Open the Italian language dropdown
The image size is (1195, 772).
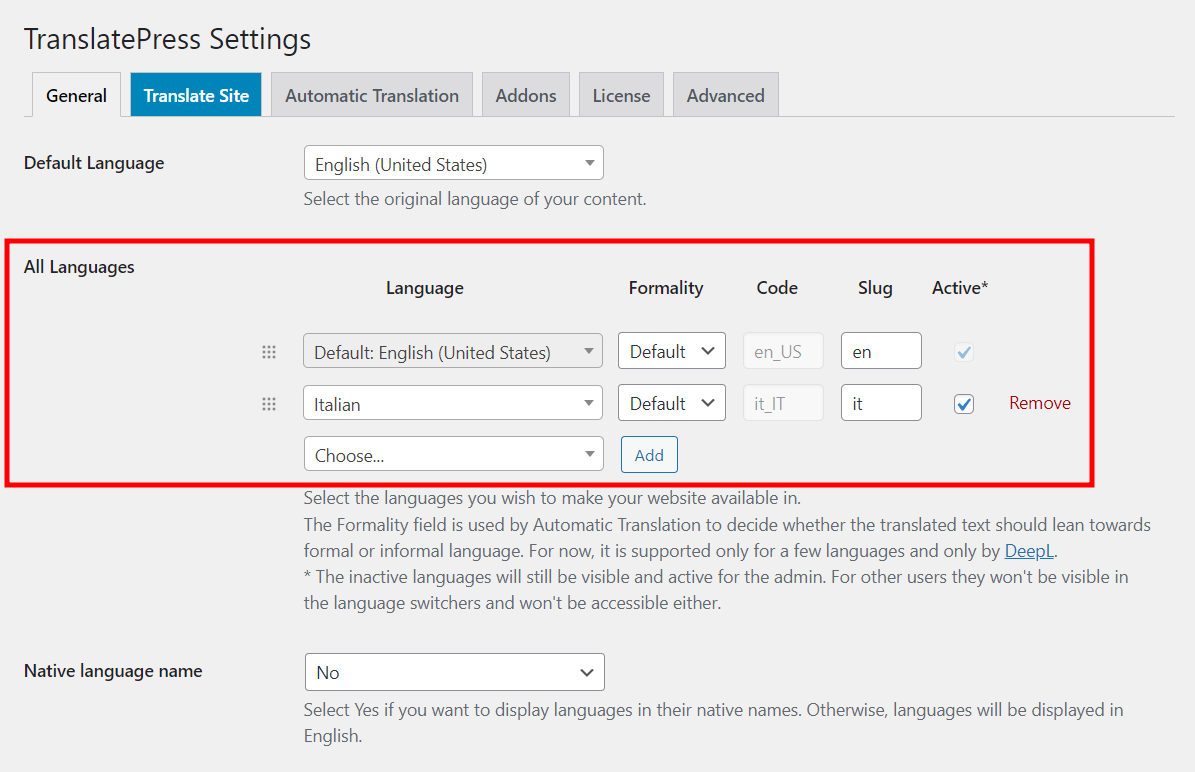click(453, 403)
